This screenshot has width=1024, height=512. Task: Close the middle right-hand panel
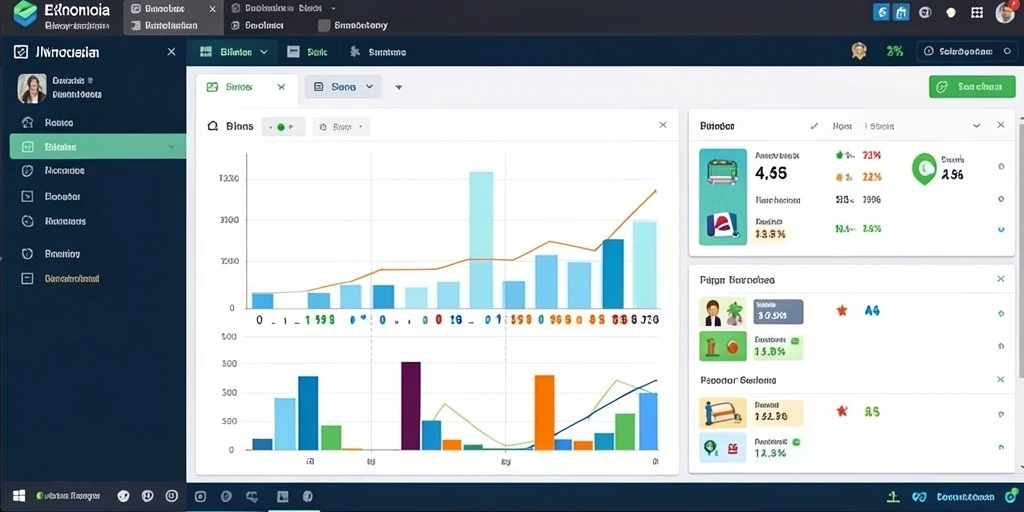tap(1000, 279)
